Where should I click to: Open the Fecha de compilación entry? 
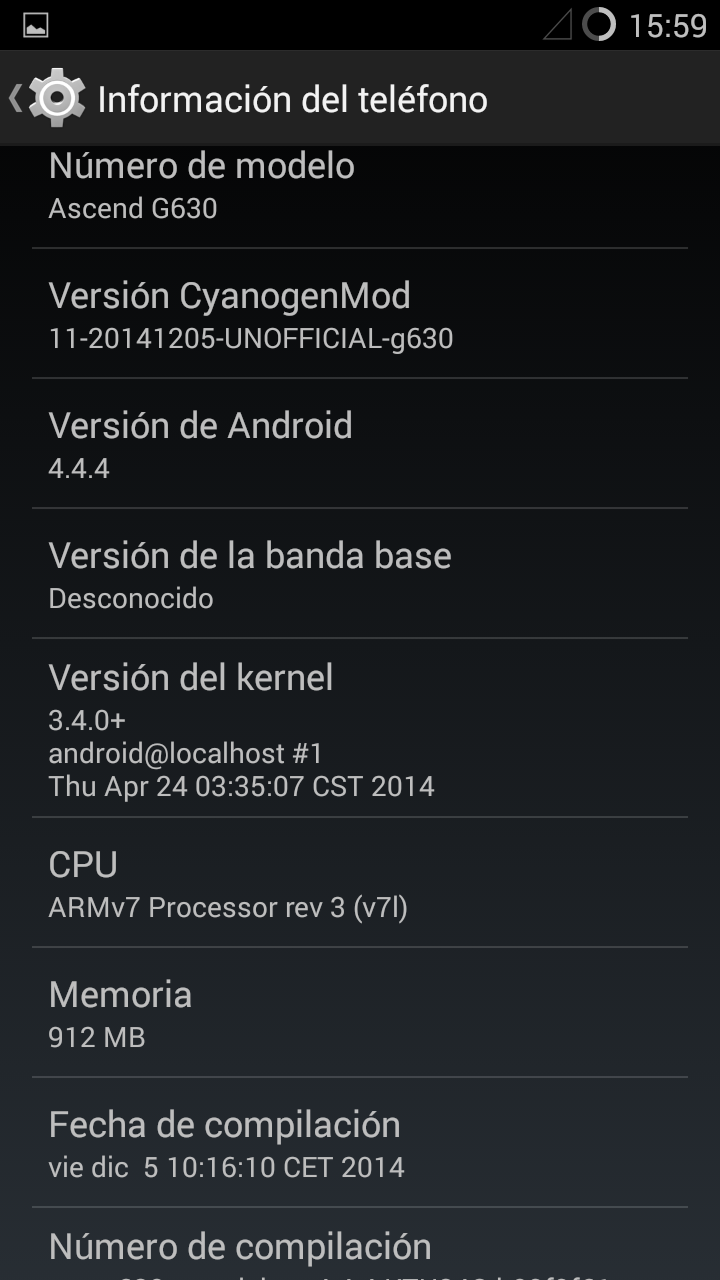tap(360, 1142)
